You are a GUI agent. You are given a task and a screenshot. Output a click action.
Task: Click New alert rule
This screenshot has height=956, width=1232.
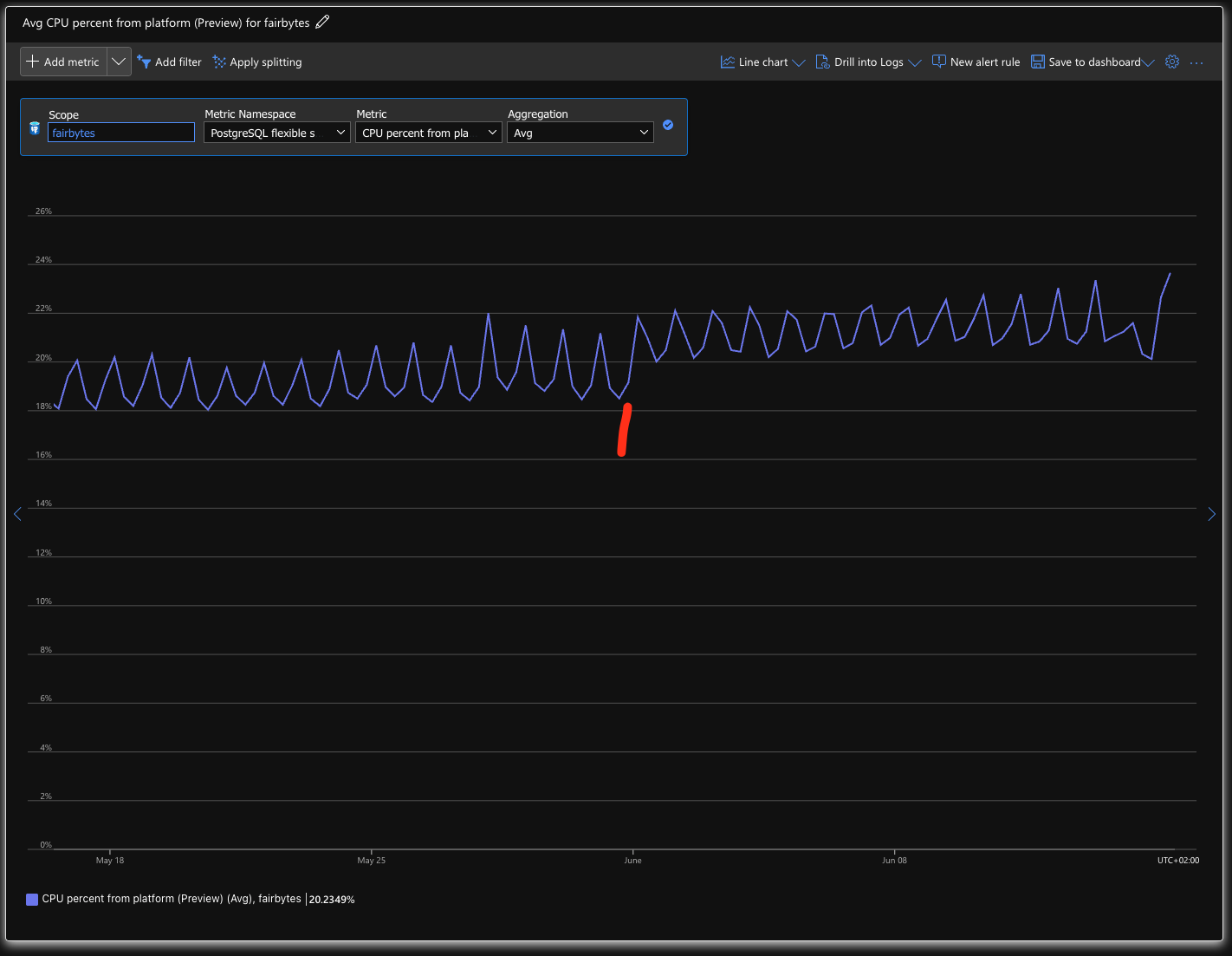[976, 62]
